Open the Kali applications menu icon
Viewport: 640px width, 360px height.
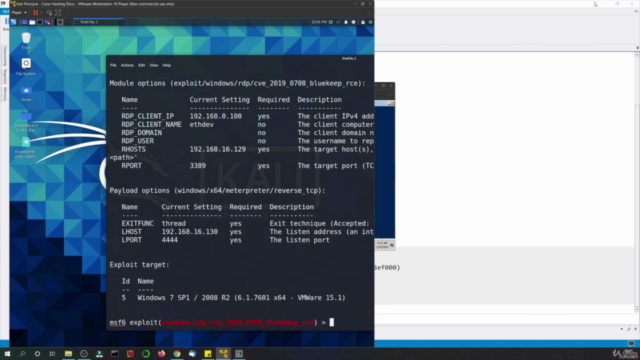[x=13, y=22]
